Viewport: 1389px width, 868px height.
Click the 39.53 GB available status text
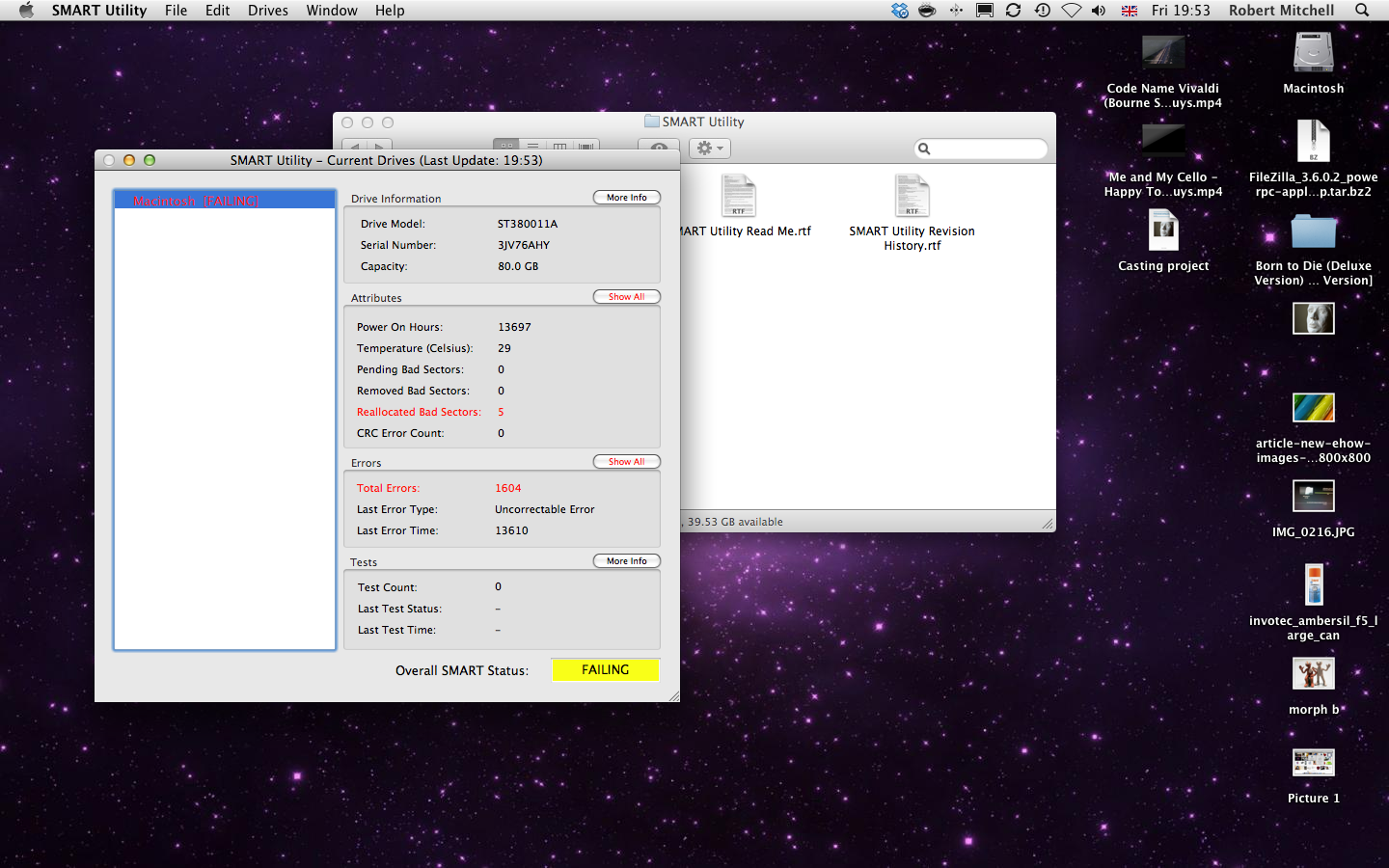click(735, 522)
